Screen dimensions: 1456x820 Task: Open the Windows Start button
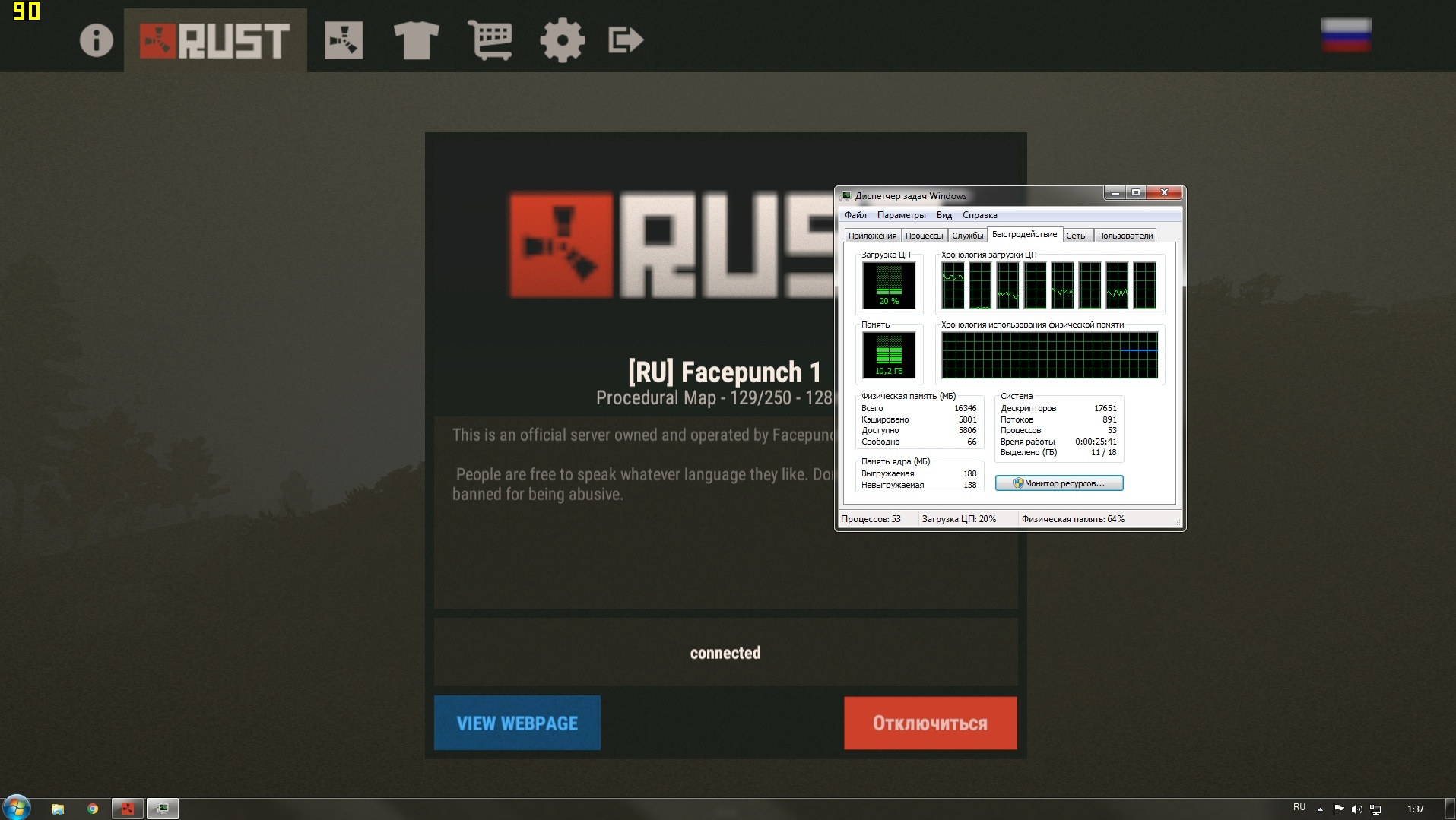click(x=17, y=807)
